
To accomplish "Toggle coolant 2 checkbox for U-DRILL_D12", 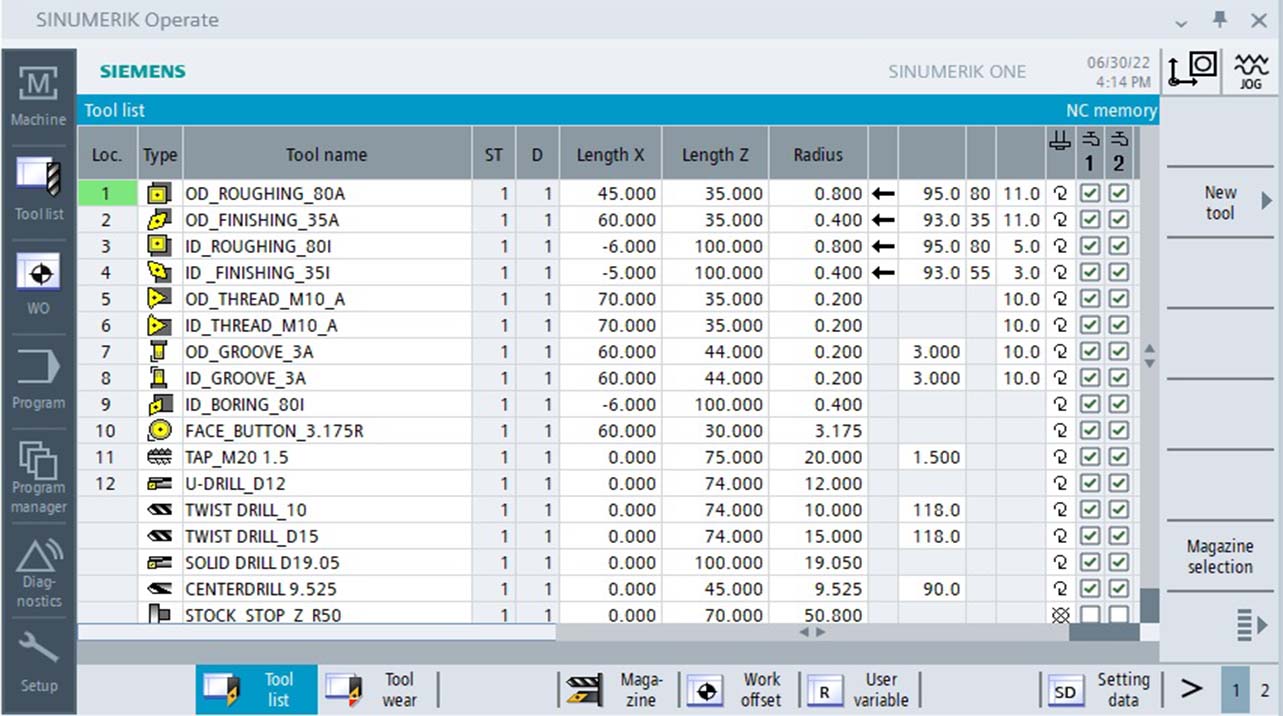I will [x=1118, y=483].
